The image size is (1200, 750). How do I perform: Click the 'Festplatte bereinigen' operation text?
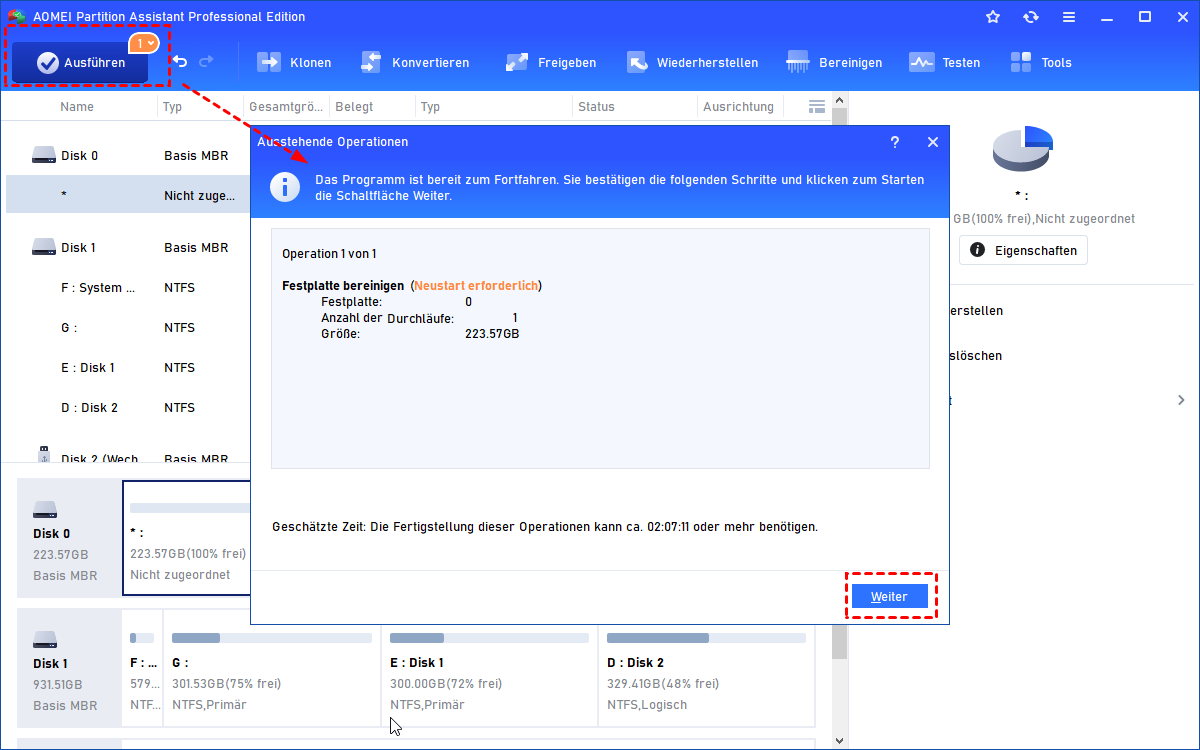coord(343,286)
